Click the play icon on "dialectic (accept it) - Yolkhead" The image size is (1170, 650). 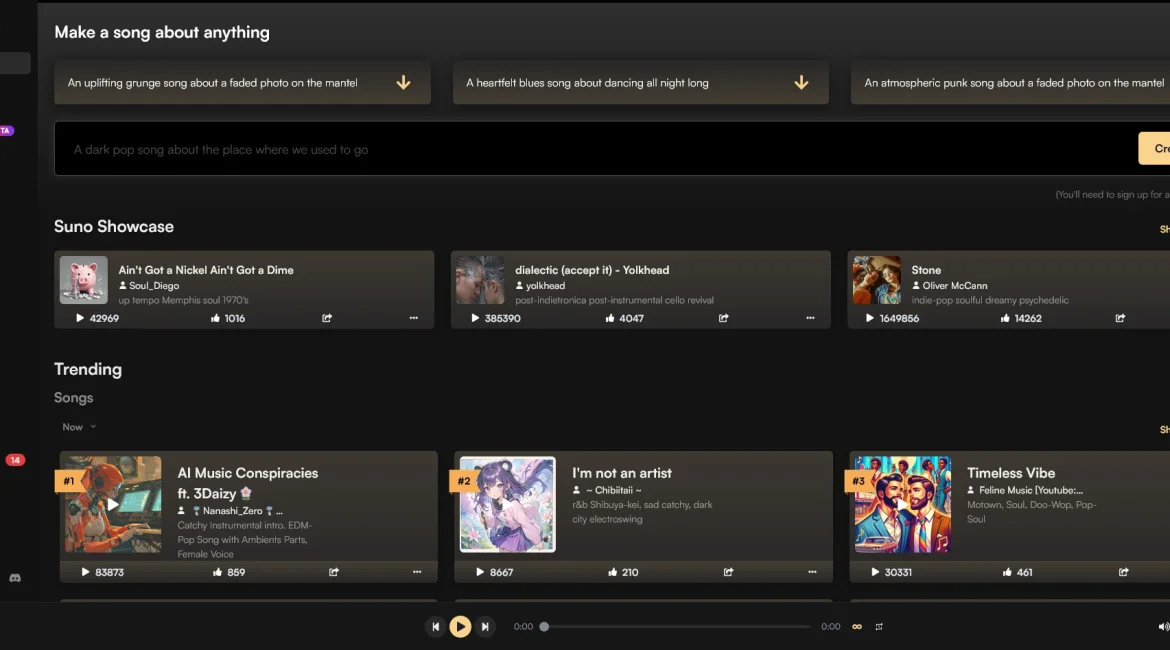475,318
